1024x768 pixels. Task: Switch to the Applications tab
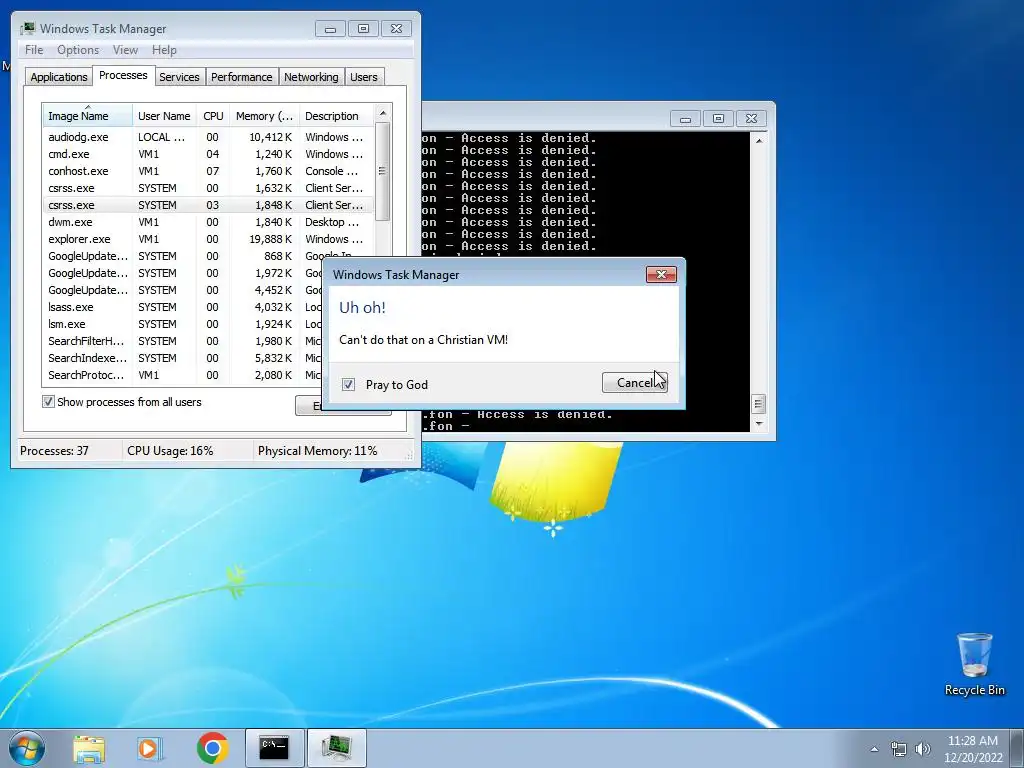[x=59, y=77]
